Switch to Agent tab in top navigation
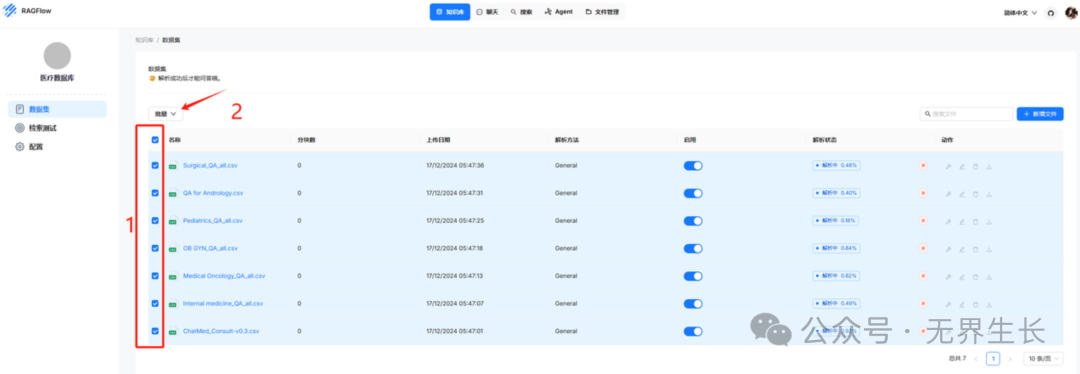The width and height of the screenshot is (1080, 374). (558, 12)
